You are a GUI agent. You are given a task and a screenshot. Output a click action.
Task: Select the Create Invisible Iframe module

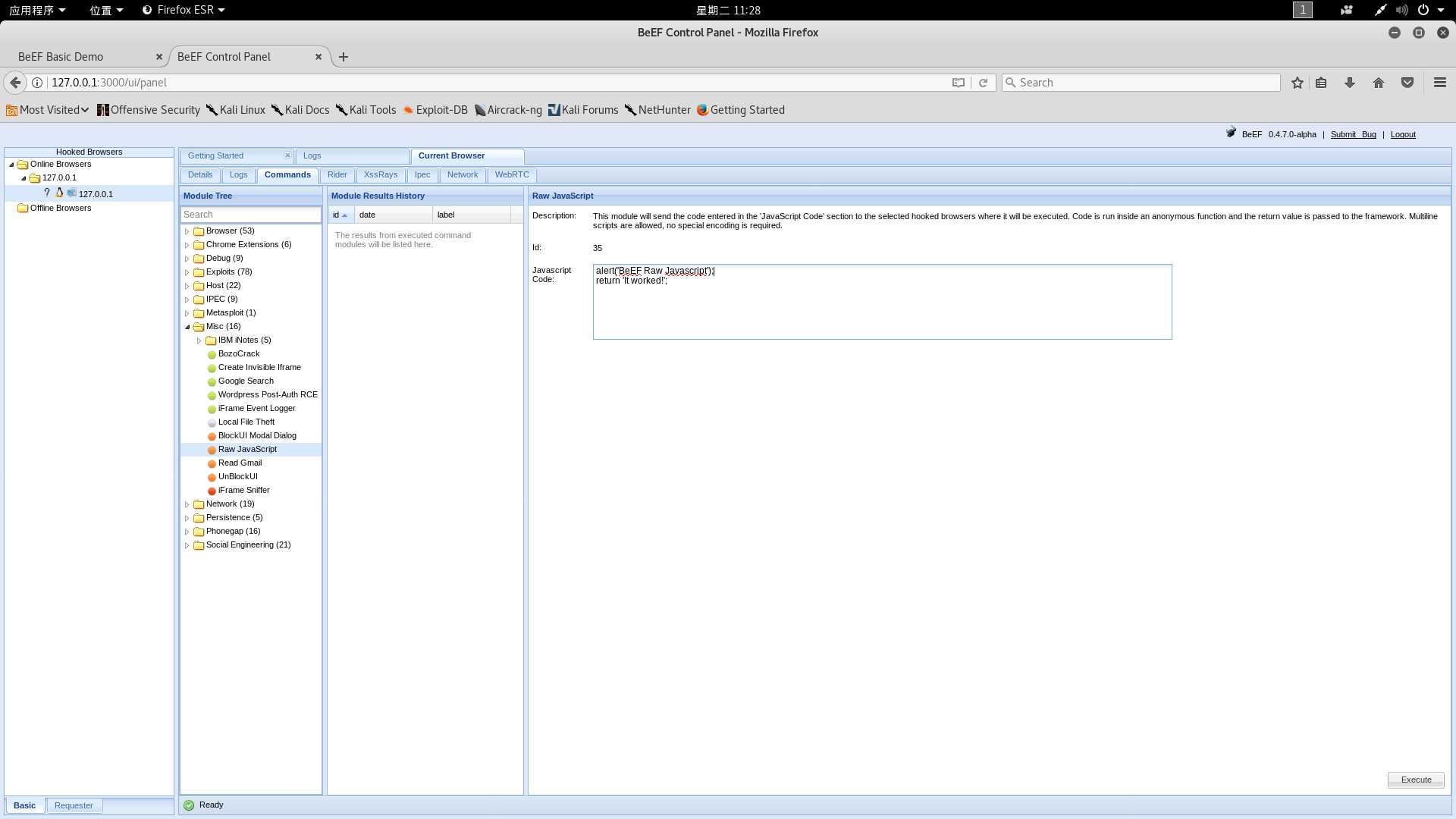coord(259,368)
